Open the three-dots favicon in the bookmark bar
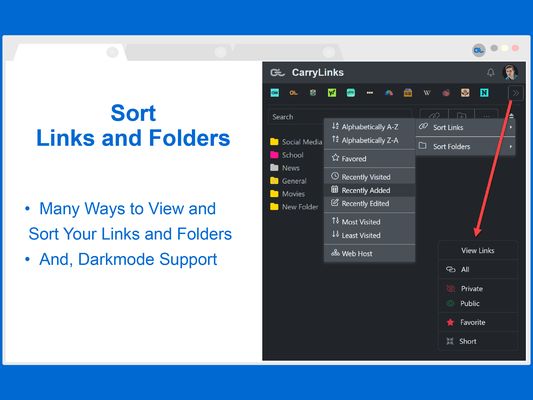This screenshot has width=533, height=400. 370,92
